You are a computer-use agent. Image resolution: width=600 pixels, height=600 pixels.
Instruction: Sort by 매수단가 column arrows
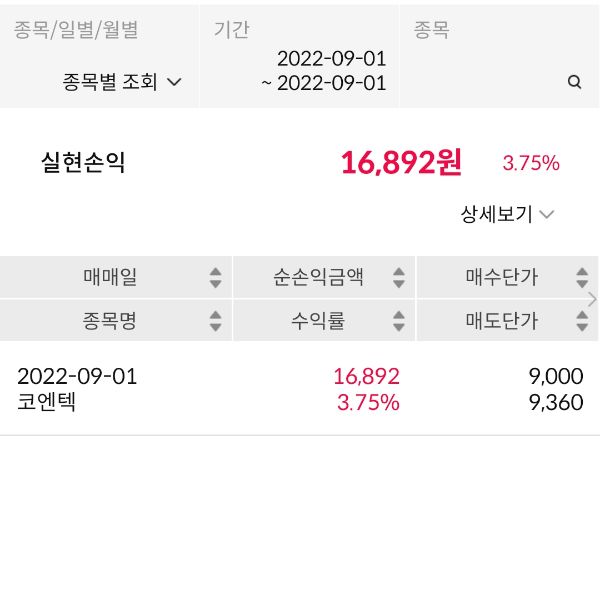[582, 278]
